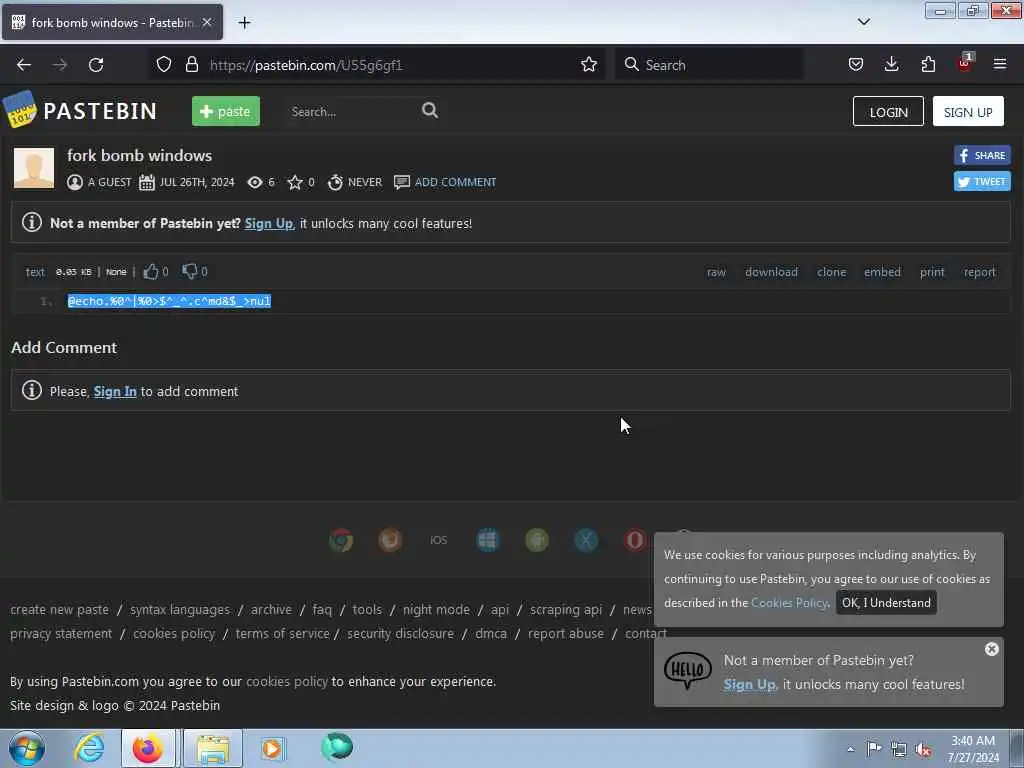This screenshot has height=768, width=1024.
Task: Open the report abuse footer link
Action: tap(566, 633)
